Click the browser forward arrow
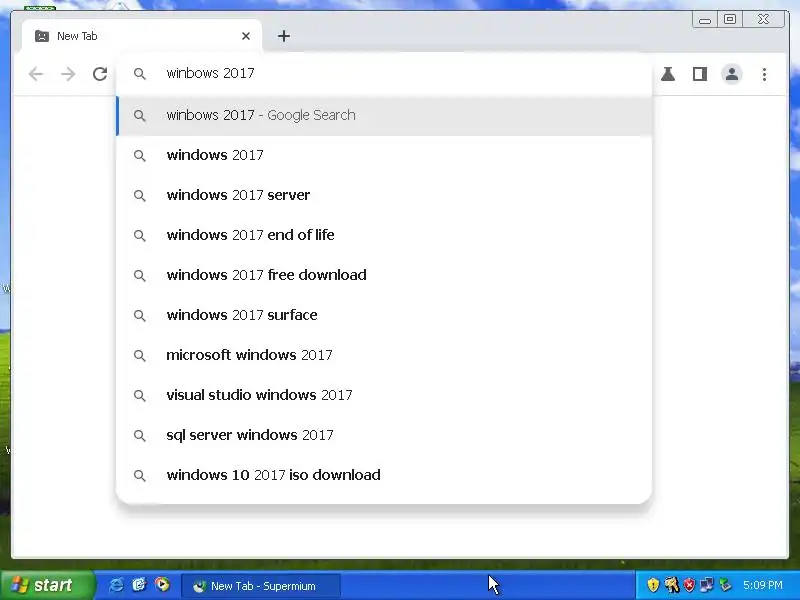This screenshot has width=800, height=600. tap(68, 74)
